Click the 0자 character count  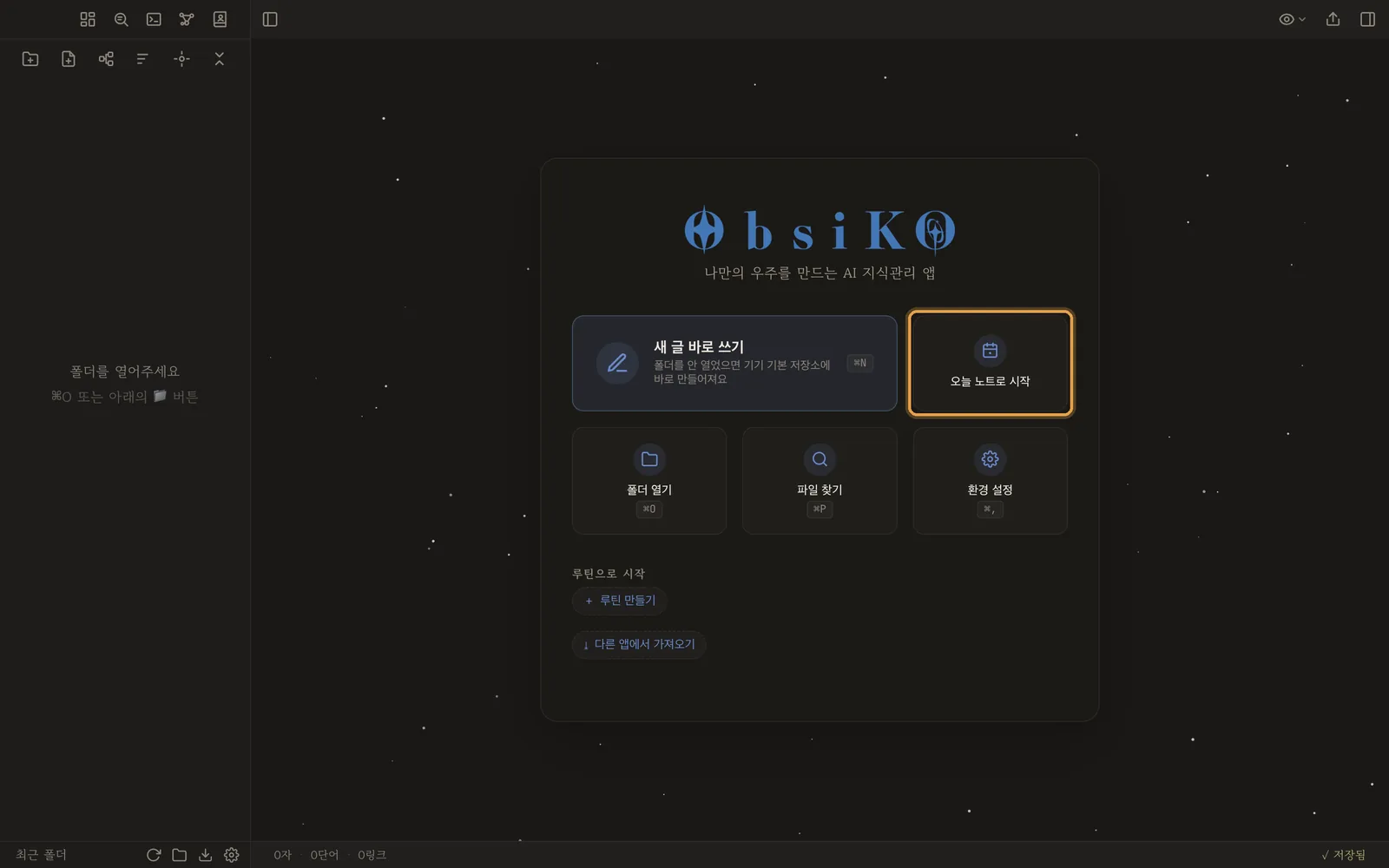[x=283, y=855]
